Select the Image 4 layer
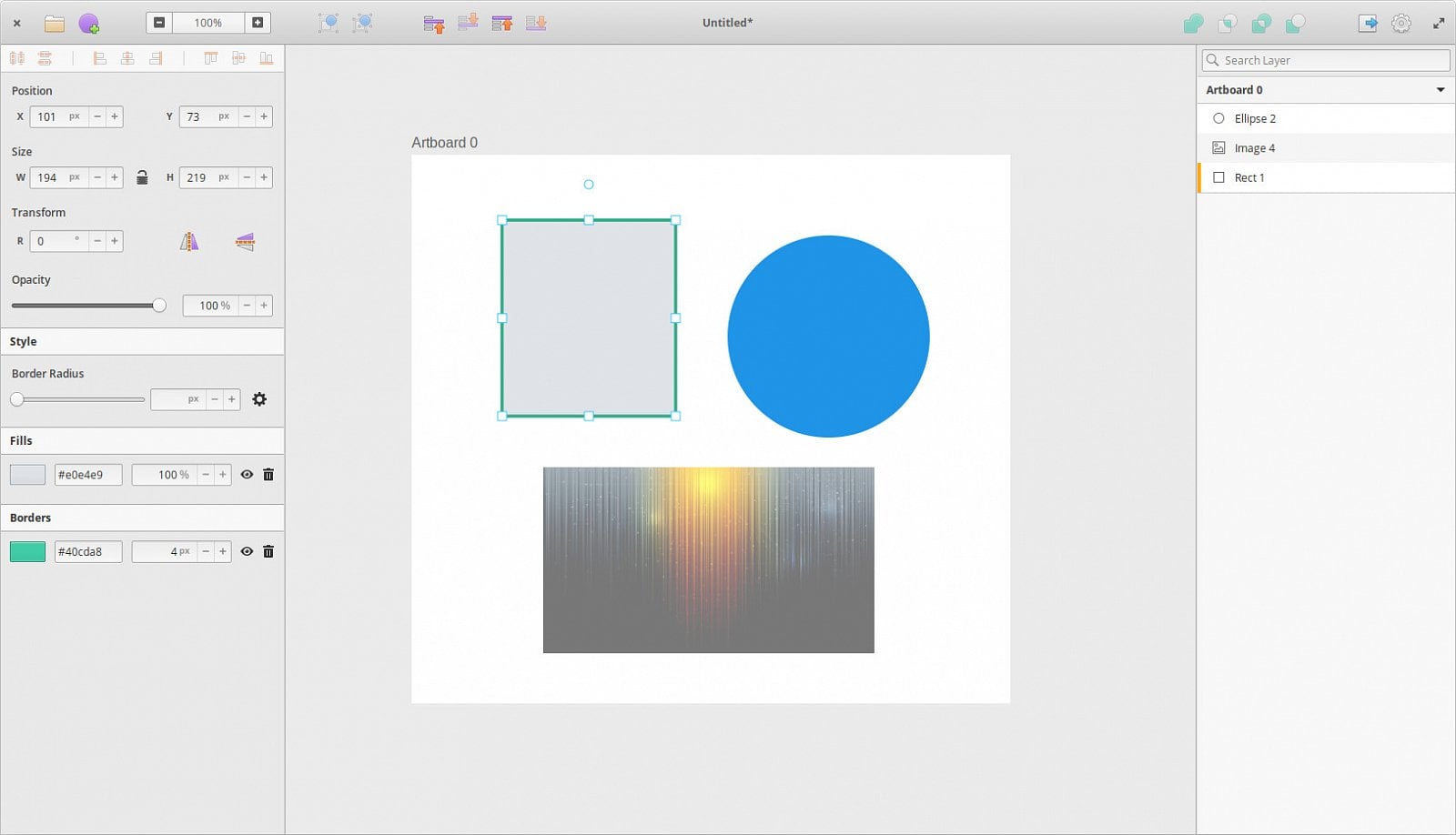This screenshot has height=835, width=1456. [1326, 148]
